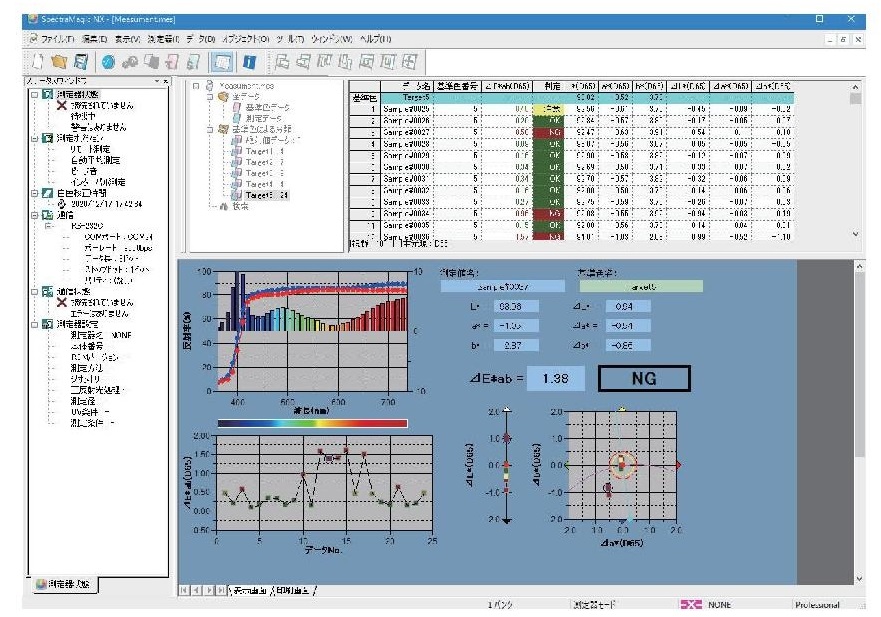The image size is (881, 617).
Task: Collapse the 測定器状態 tree node
Action: 32,93
